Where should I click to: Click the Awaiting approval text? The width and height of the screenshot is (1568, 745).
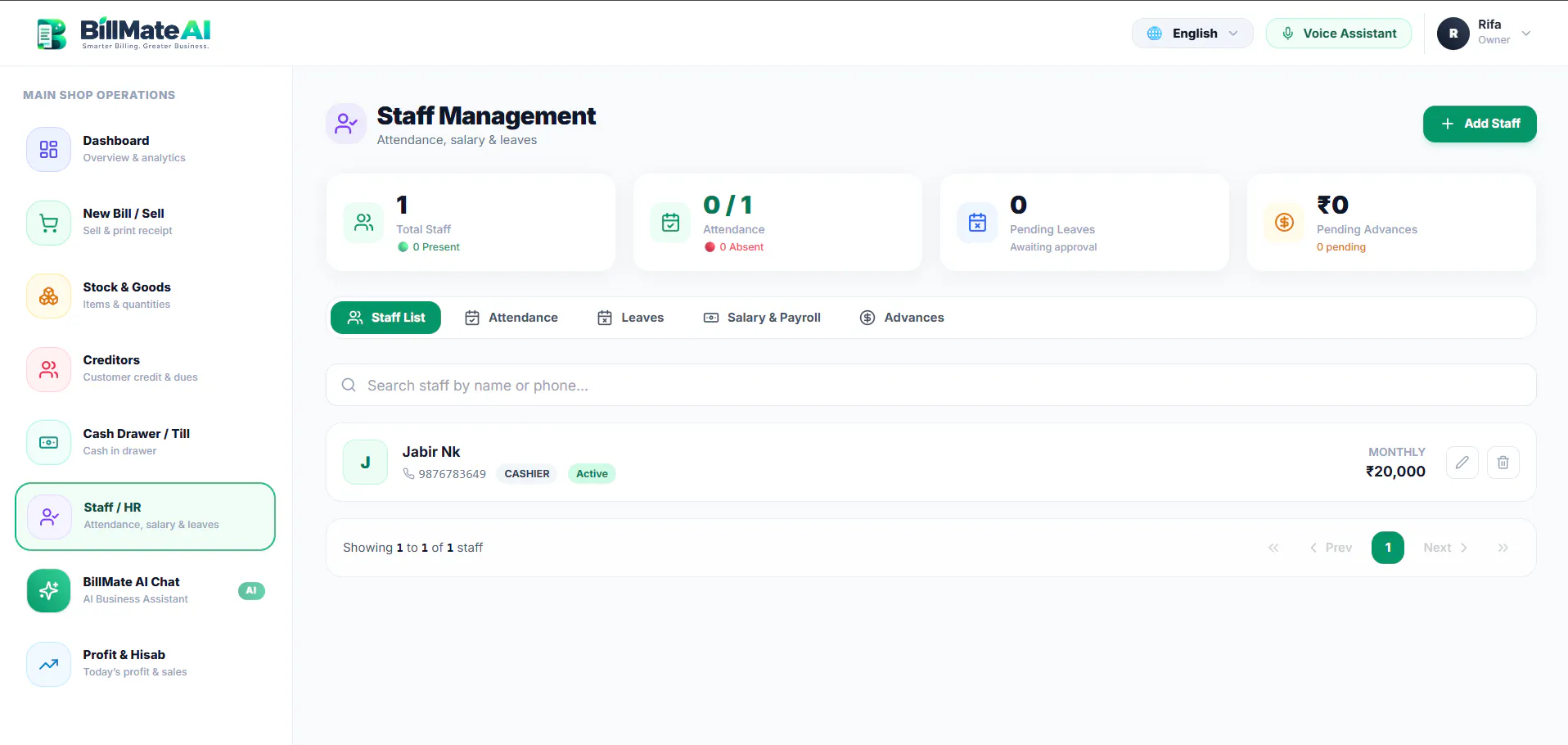(x=1053, y=247)
